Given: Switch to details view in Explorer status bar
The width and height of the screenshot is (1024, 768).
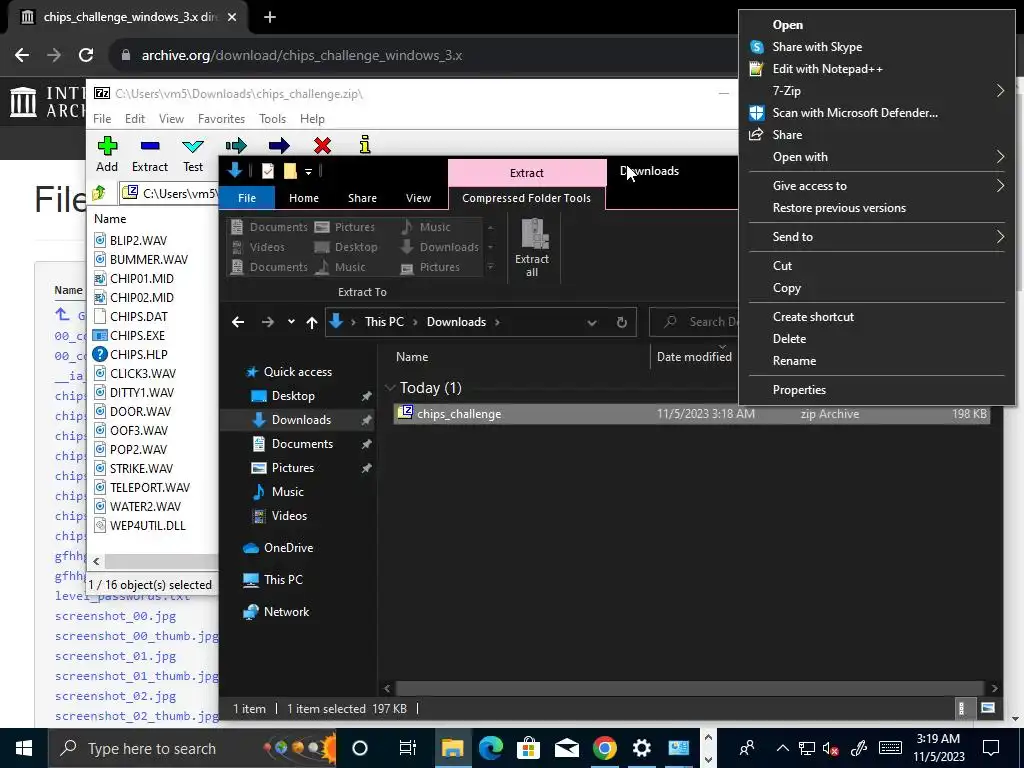Looking at the screenshot, I should 961,709.
